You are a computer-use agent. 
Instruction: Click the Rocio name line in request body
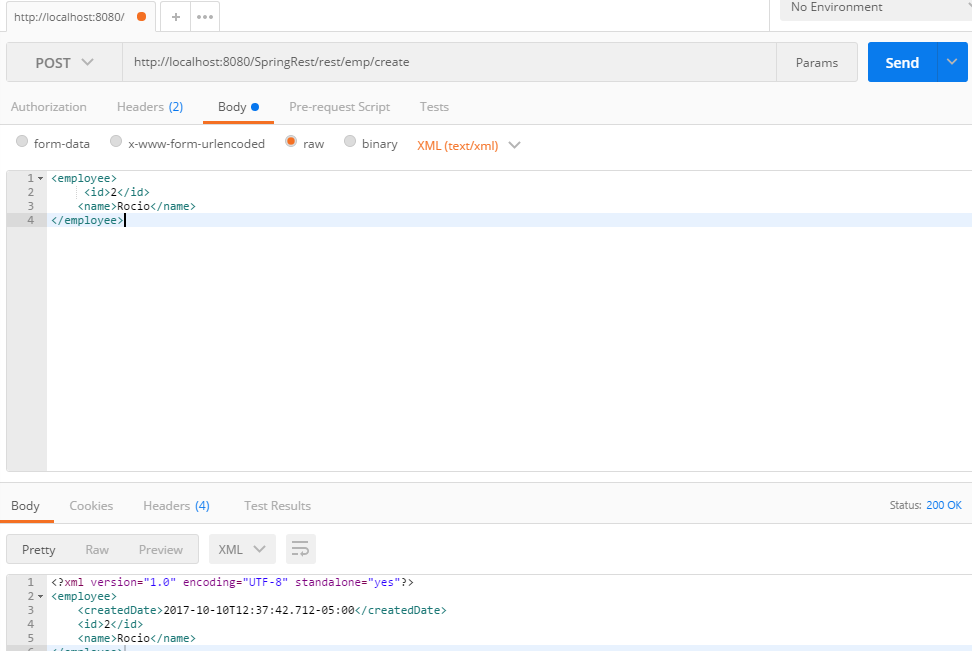(136, 206)
